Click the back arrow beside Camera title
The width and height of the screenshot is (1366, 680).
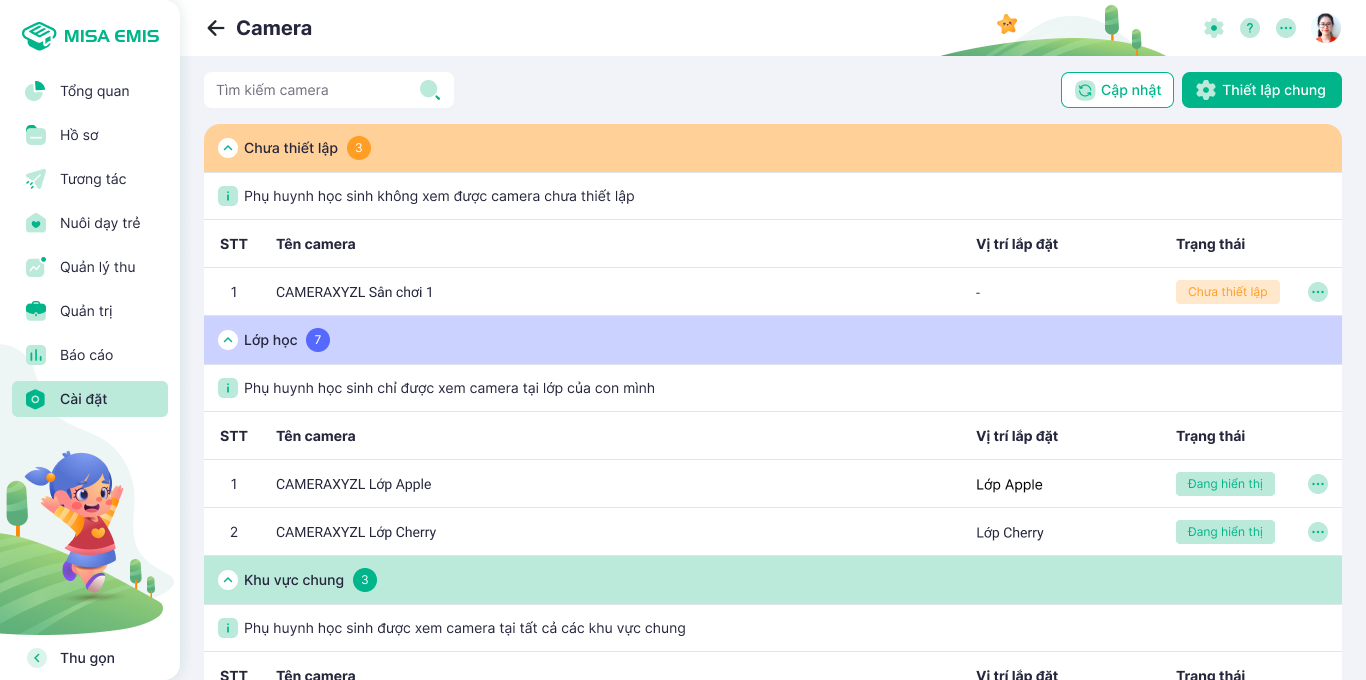point(215,28)
